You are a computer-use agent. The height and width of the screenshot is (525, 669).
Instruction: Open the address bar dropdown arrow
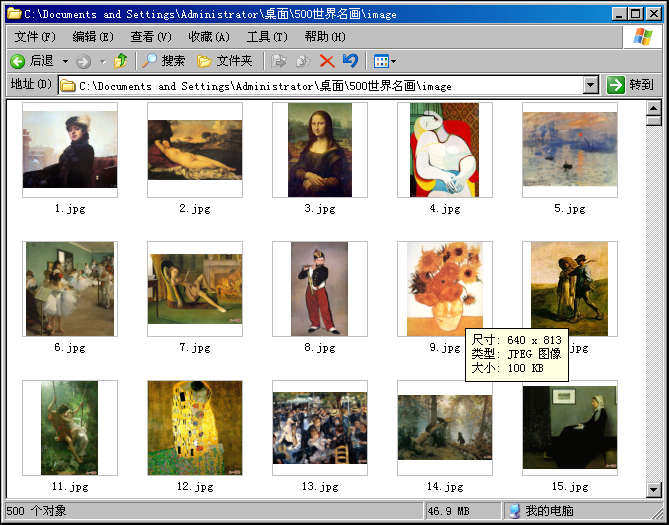click(590, 85)
